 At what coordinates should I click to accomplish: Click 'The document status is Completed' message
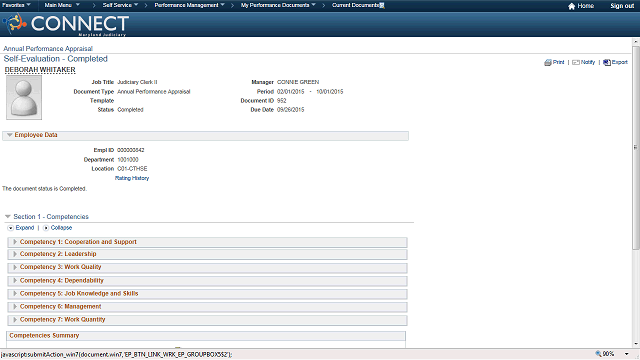pos(44,189)
